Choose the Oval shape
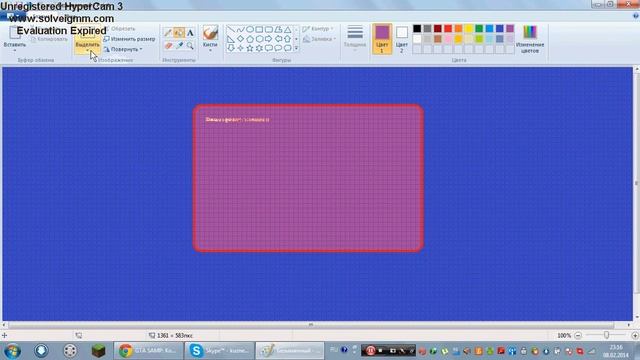The image size is (640, 360). pos(249,30)
